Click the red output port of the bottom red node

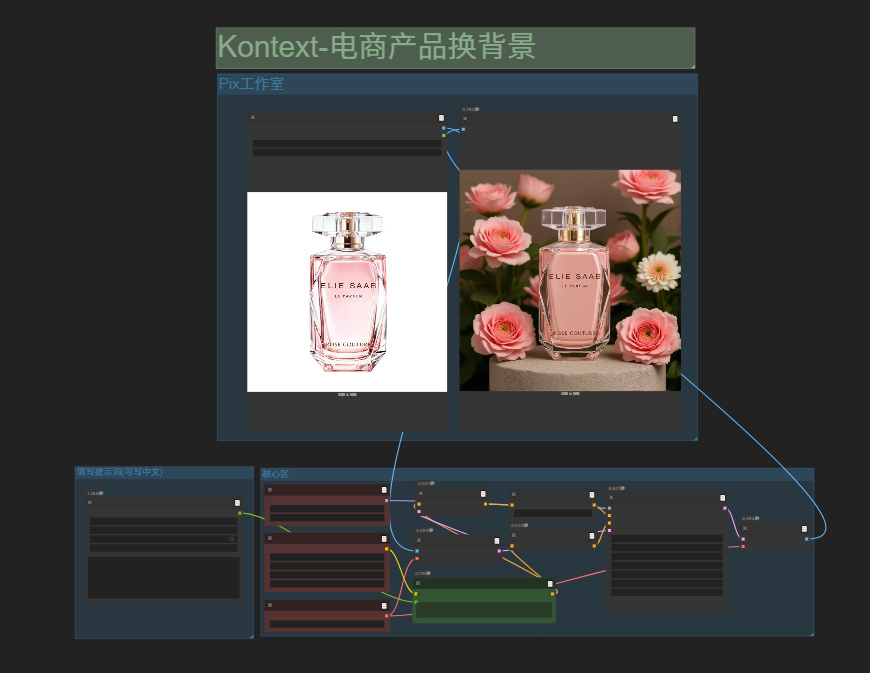coord(387,616)
